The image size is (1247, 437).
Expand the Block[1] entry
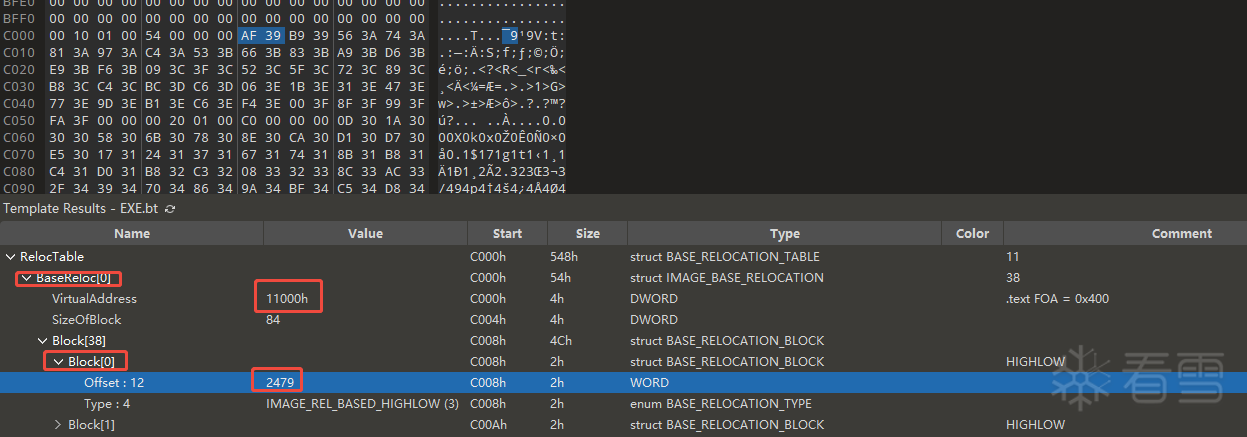pyautogui.click(x=59, y=425)
